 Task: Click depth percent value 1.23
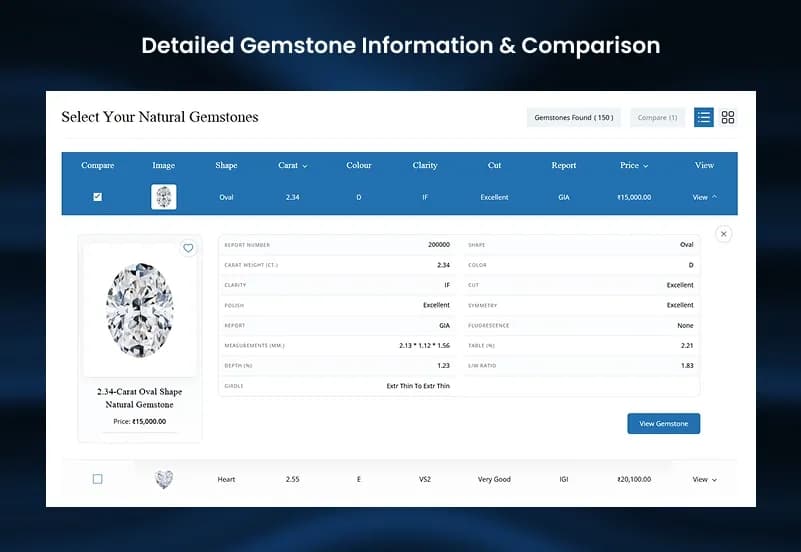[x=443, y=366]
